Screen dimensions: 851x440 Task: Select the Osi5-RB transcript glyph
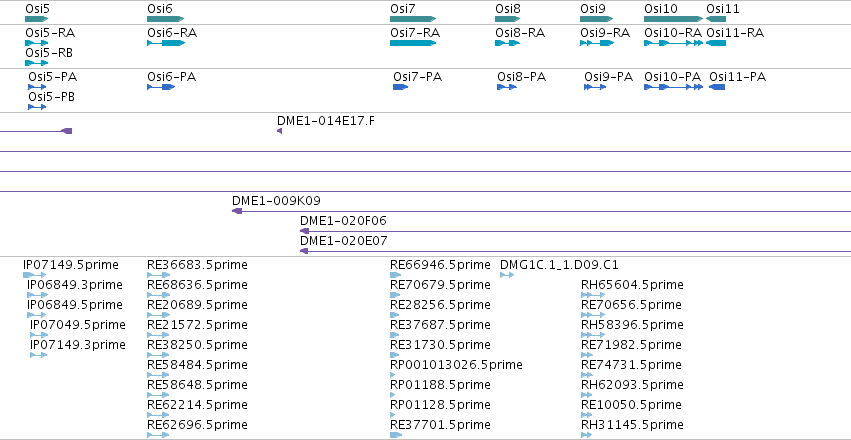[36, 63]
